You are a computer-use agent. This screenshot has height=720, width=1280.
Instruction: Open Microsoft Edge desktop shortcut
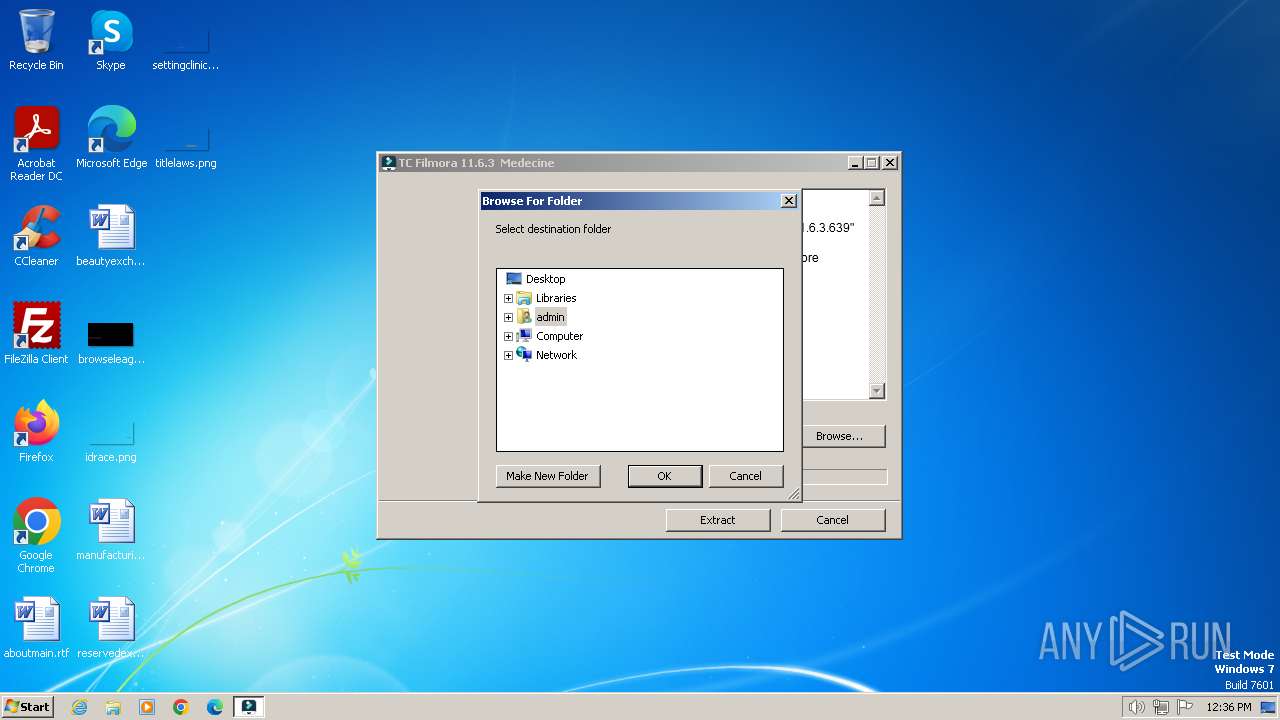(111, 138)
